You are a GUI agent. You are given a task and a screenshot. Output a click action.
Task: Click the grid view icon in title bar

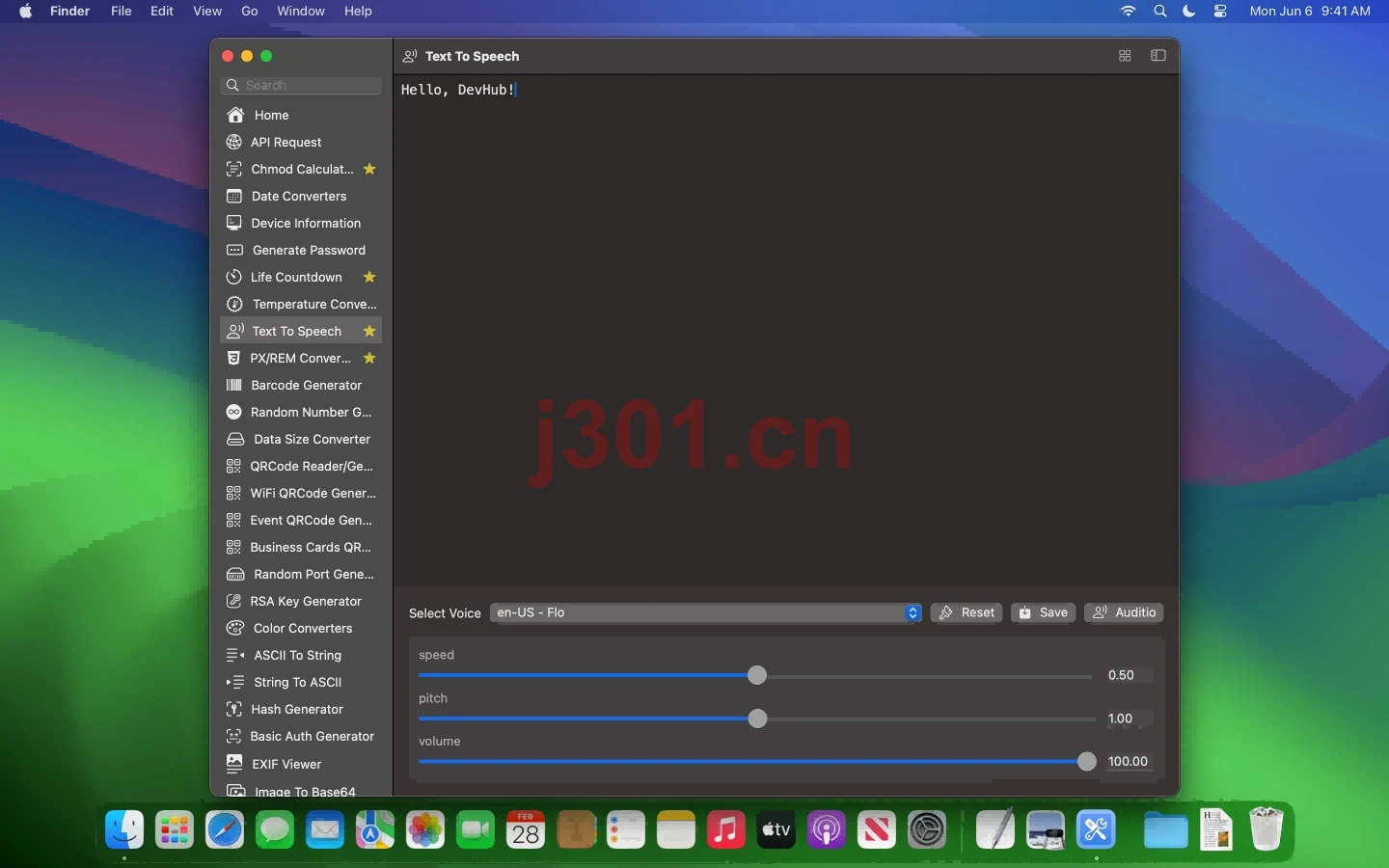pos(1125,56)
